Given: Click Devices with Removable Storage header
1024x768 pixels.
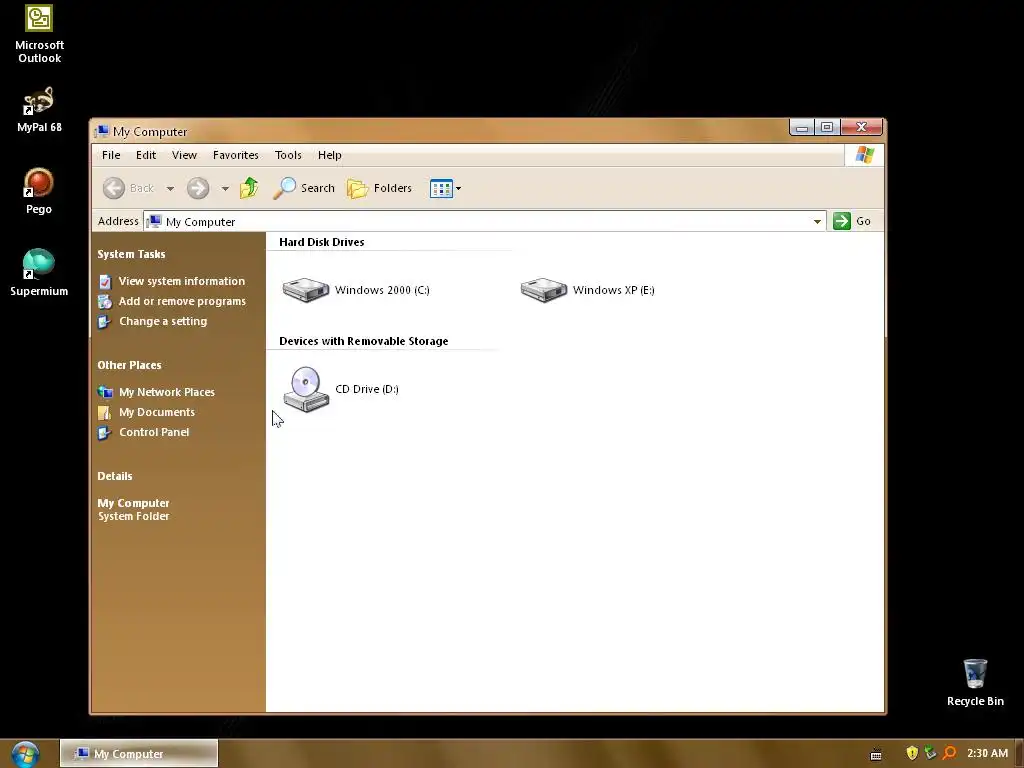Looking at the screenshot, I should point(364,341).
